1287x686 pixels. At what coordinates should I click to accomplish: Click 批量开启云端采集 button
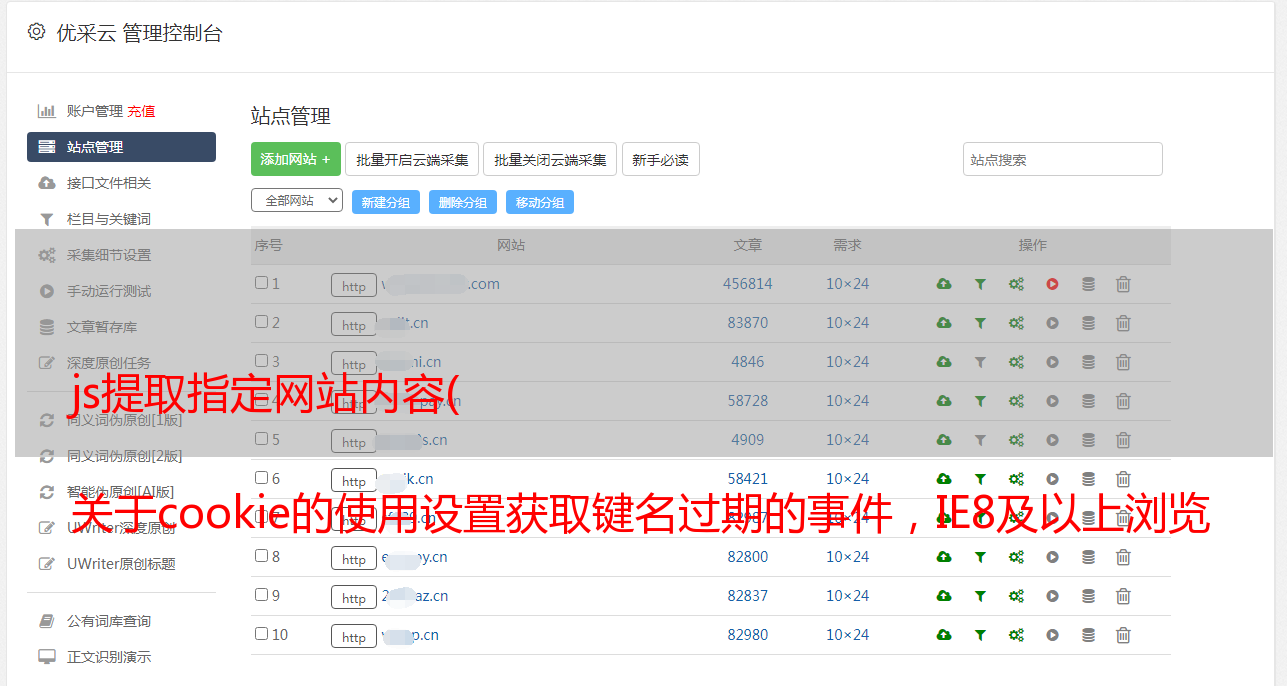tap(412, 159)
